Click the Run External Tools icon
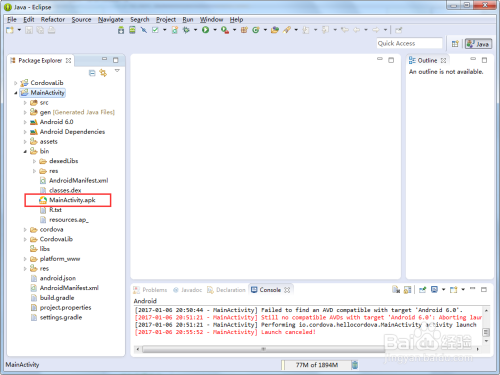Viewport: 500px width, 375px height. pos(225,30)
